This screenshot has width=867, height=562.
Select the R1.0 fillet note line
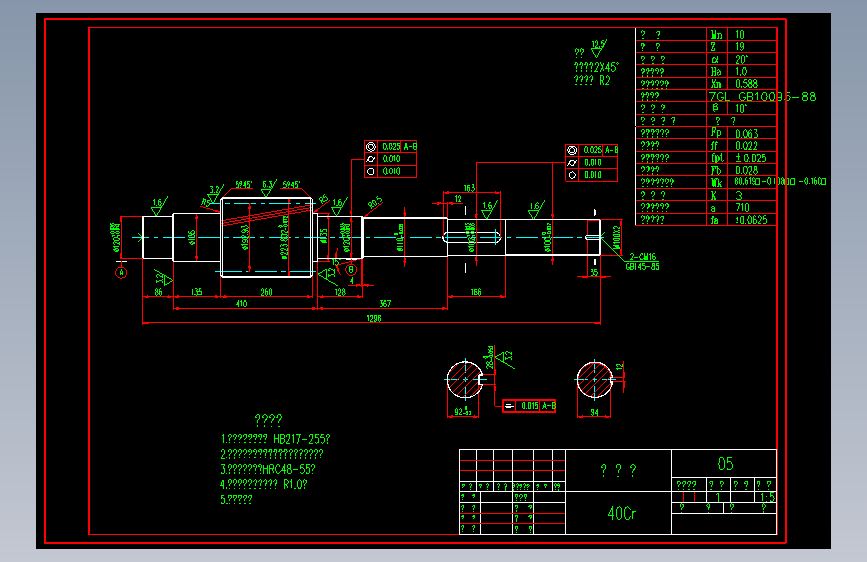click(264, 485)
